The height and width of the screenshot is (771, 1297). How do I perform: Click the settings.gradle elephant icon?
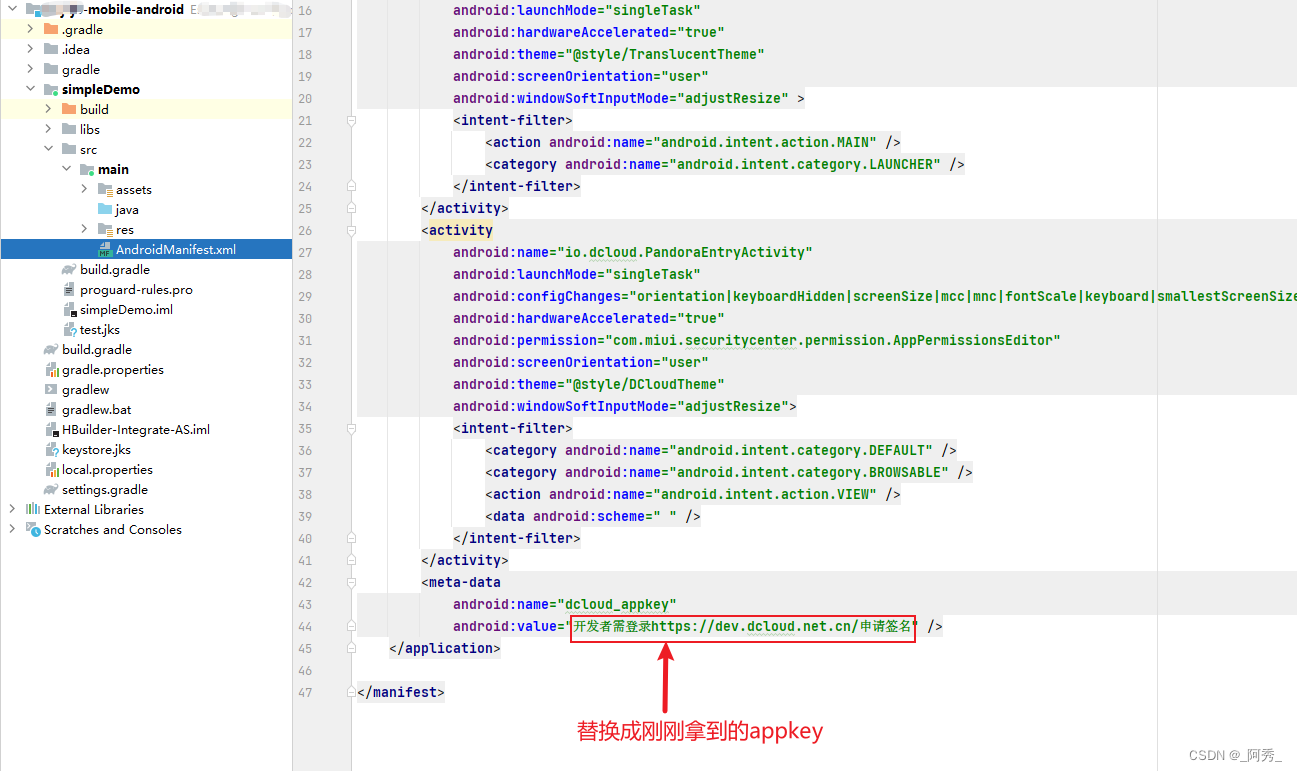[x=51, y=489]
